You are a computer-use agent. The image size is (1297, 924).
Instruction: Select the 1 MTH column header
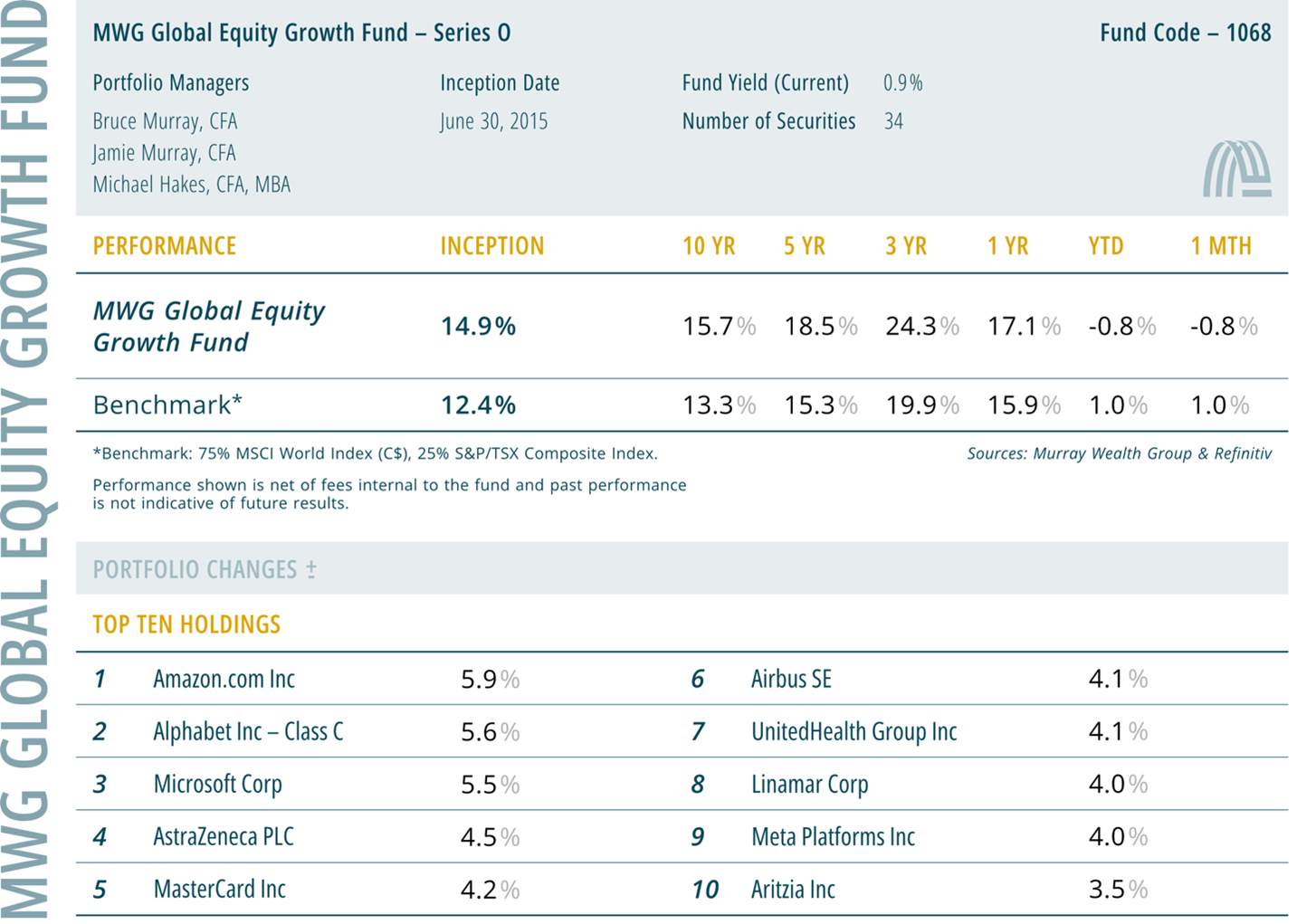1220,246
